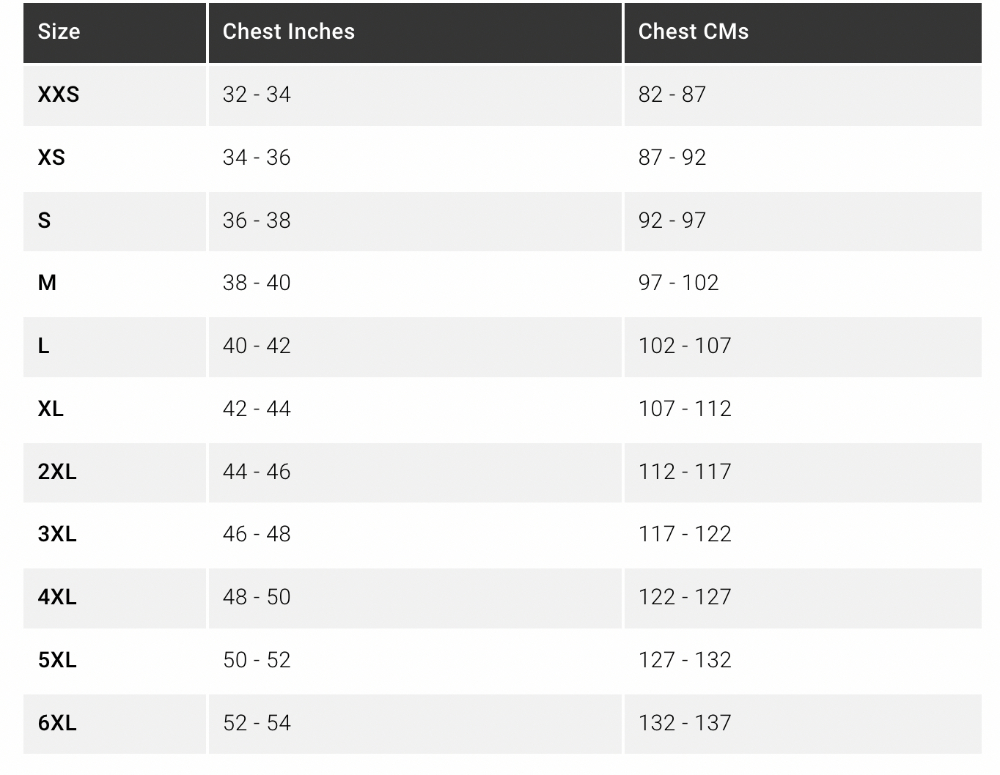
Task: Click the 112 - 117 cm value
Action: (684, 472)
